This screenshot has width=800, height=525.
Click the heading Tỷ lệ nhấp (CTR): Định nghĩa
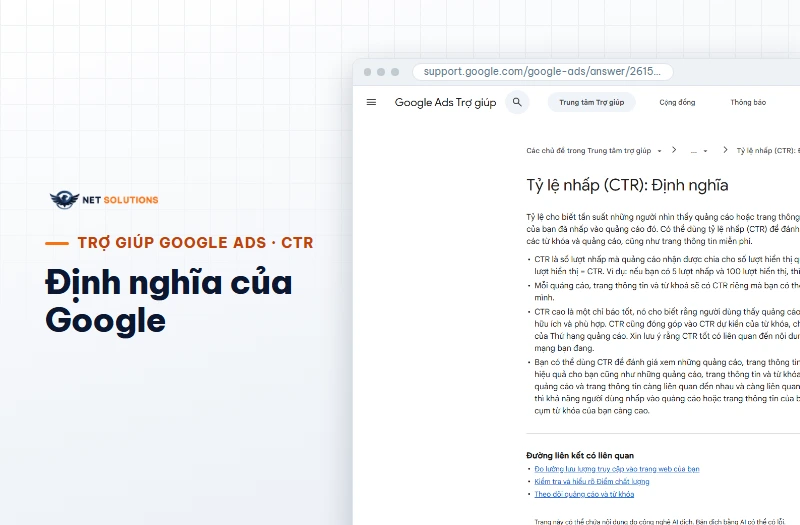(627, 185)
